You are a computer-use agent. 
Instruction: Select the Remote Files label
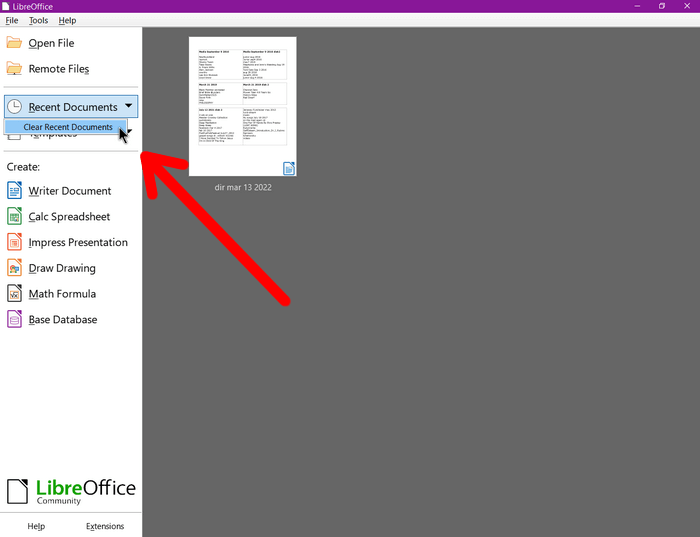coord(59,69)
